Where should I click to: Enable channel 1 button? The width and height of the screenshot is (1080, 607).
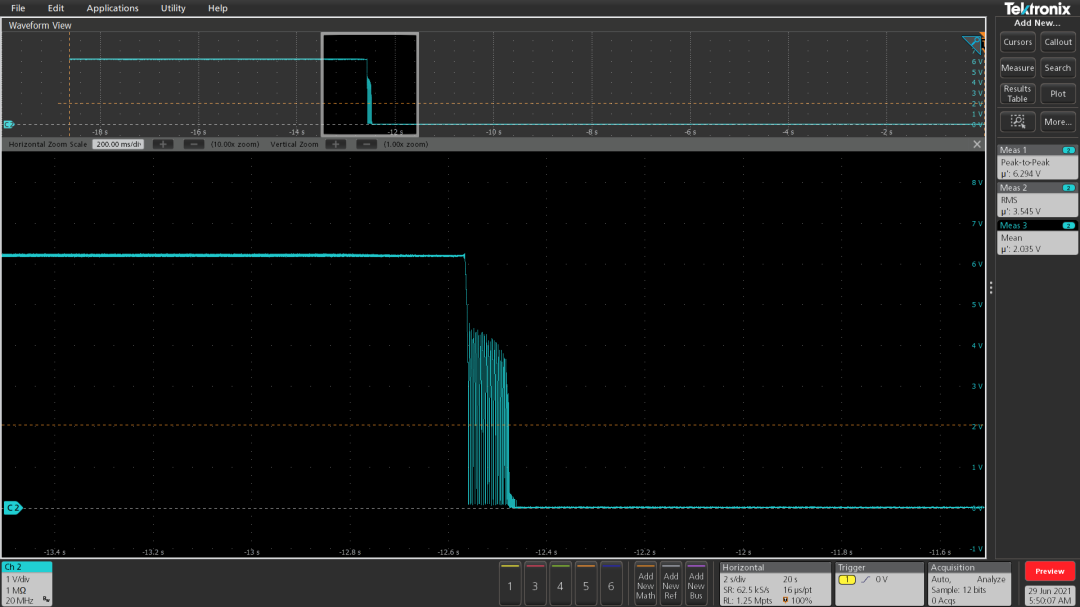pos(510,582)
